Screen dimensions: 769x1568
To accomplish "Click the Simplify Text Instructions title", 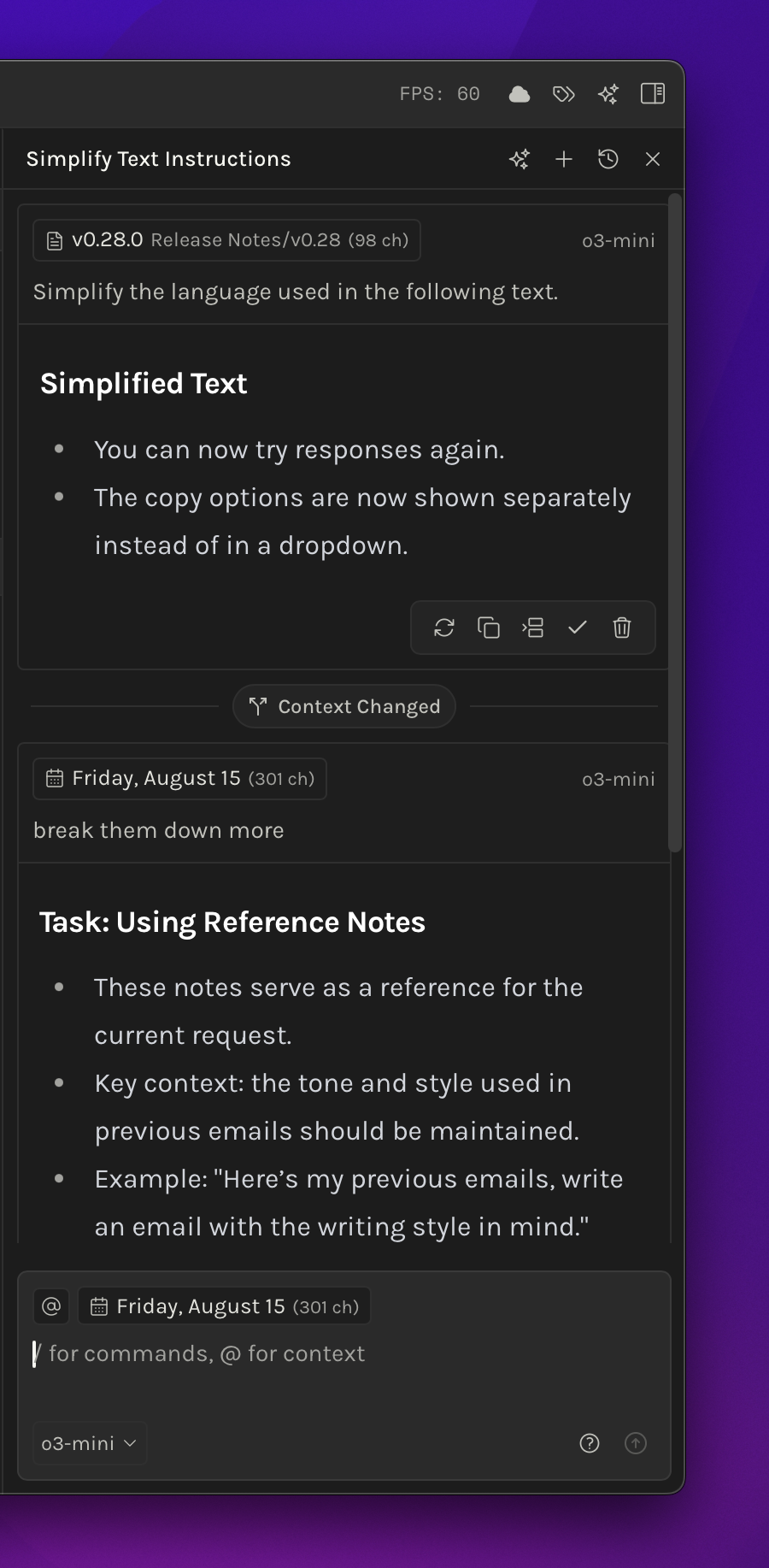I will coord(159,159).
